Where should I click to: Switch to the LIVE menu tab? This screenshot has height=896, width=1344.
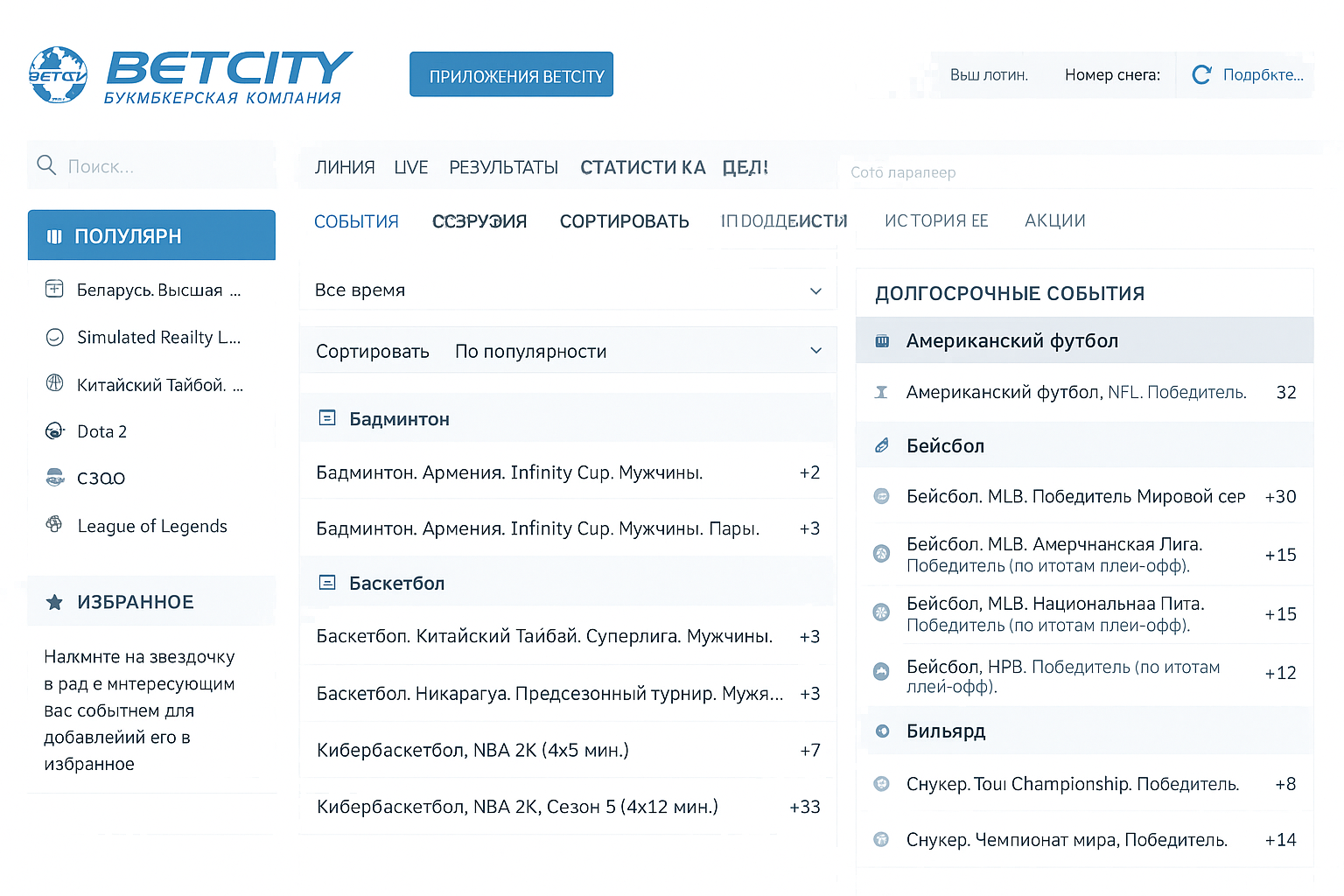tap(410, 168)
